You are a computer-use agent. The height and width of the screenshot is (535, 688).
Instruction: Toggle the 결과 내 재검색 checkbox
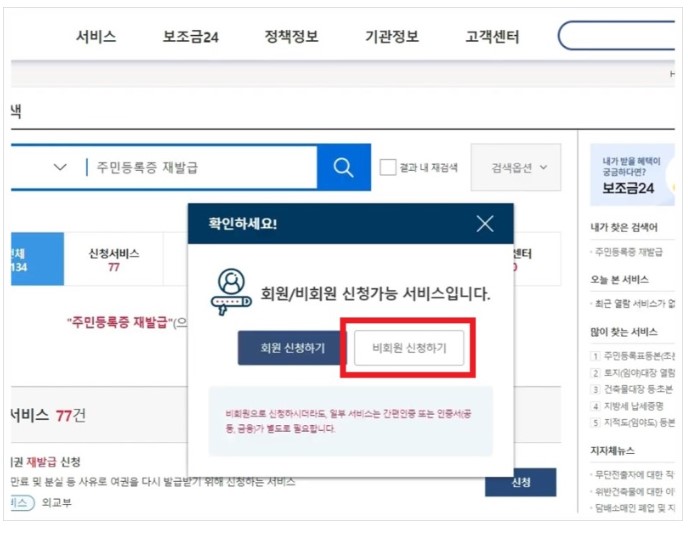pyautogui.click(x=388, y=167)
